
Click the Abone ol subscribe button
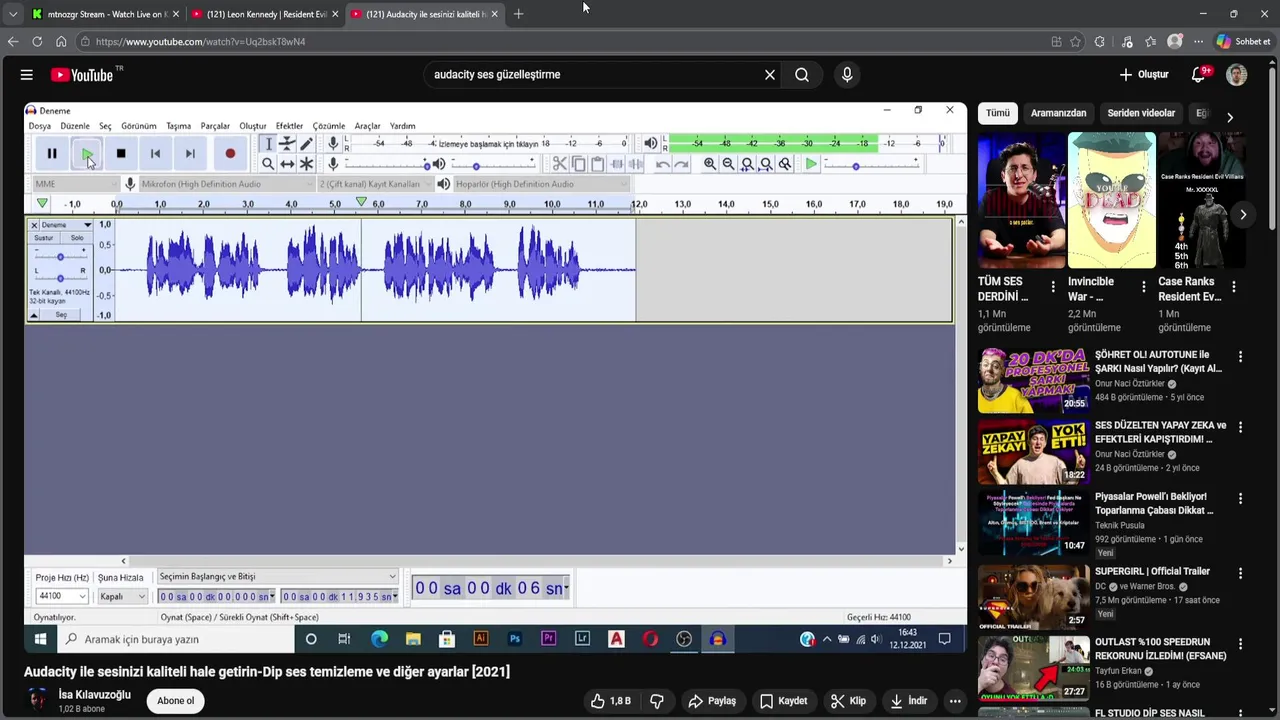(x=175, y=701)
